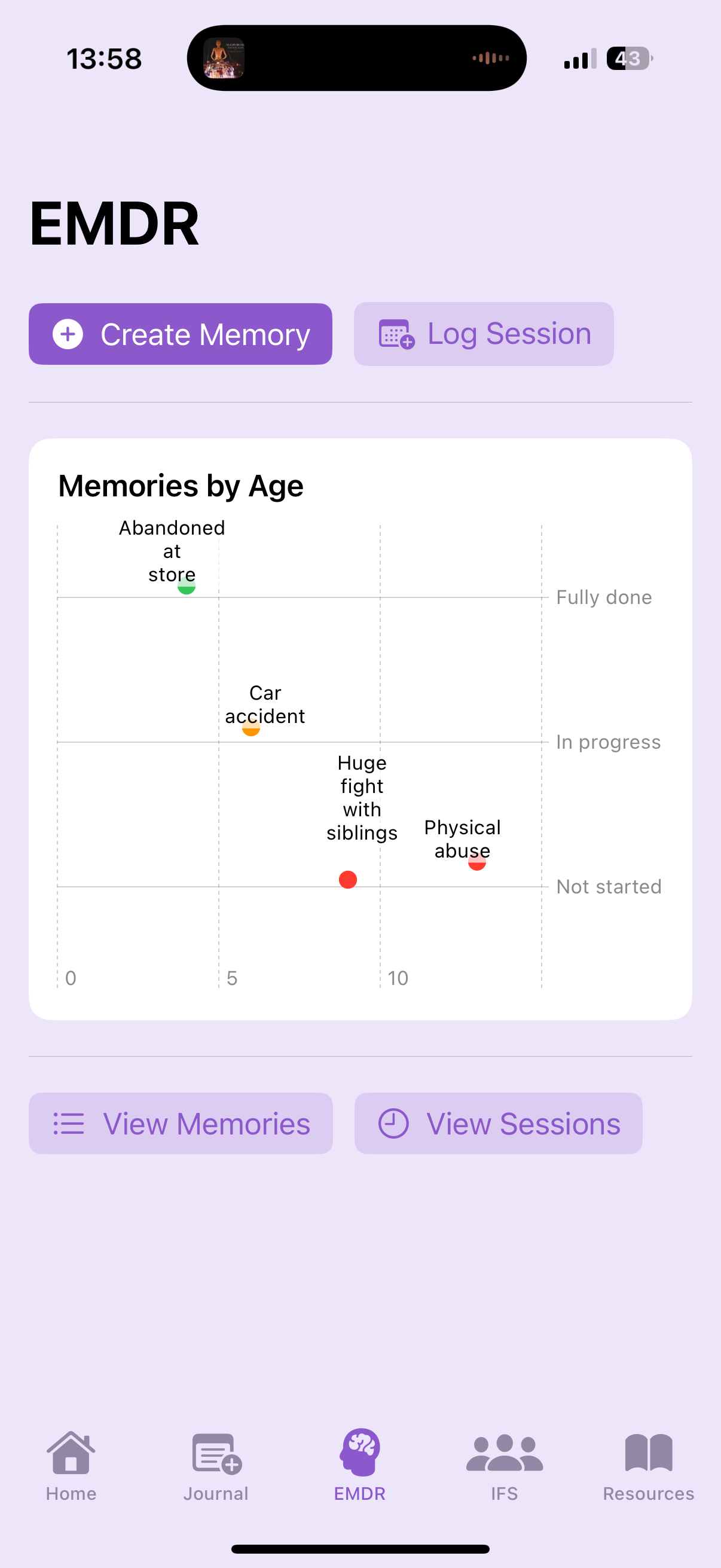The height and width of the screenshot is (1568, 721).
Task: Select the EMDR brain head icon
Action: pyautogui.click(x=360, y=1453)
